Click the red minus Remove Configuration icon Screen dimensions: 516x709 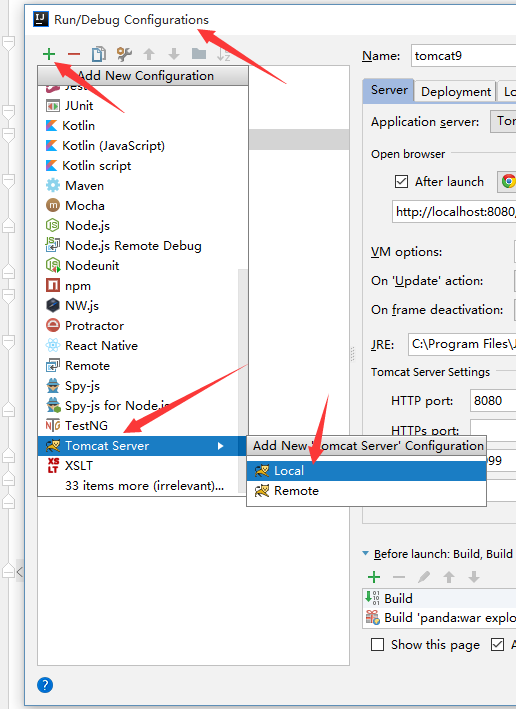point(74,54)
